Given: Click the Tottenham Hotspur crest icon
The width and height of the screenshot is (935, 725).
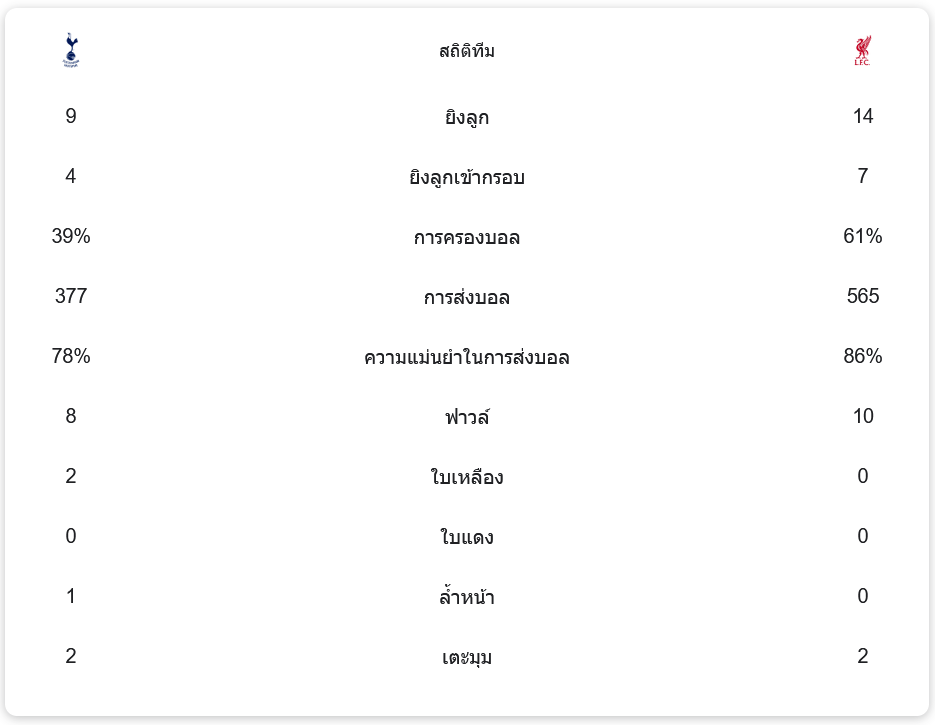Looking at the screenshot, I should 70,50.
